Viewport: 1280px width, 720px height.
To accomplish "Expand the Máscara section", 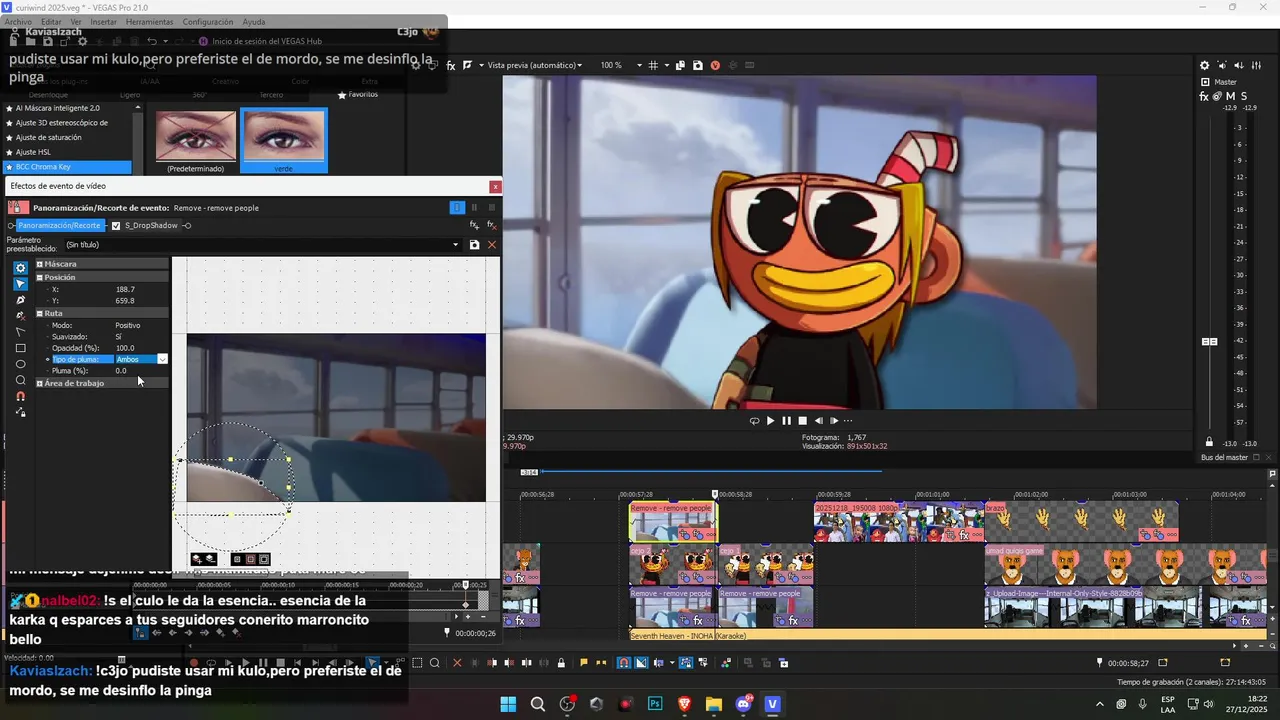I will (40, 264).
